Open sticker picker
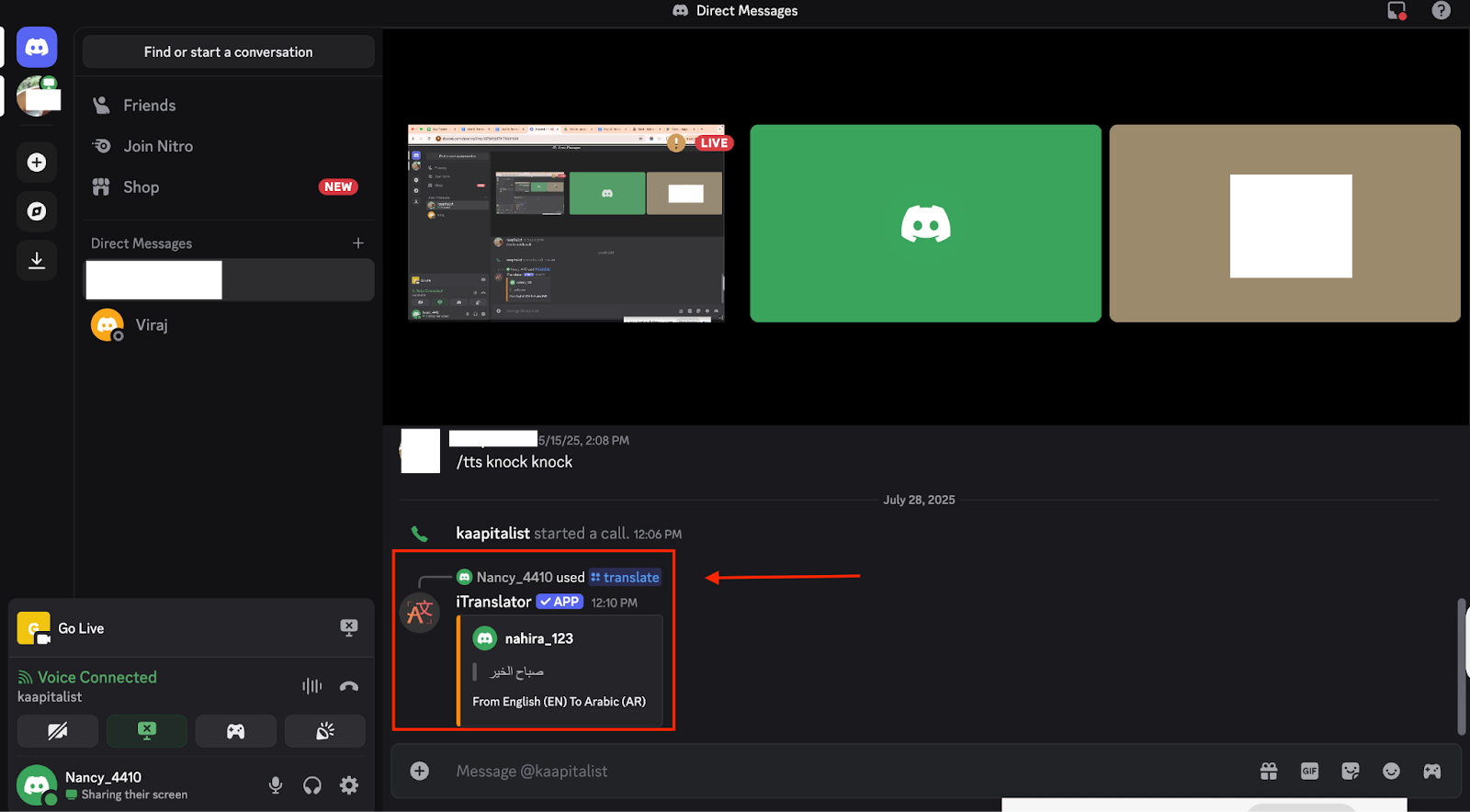 click(x=1351, y=772)
